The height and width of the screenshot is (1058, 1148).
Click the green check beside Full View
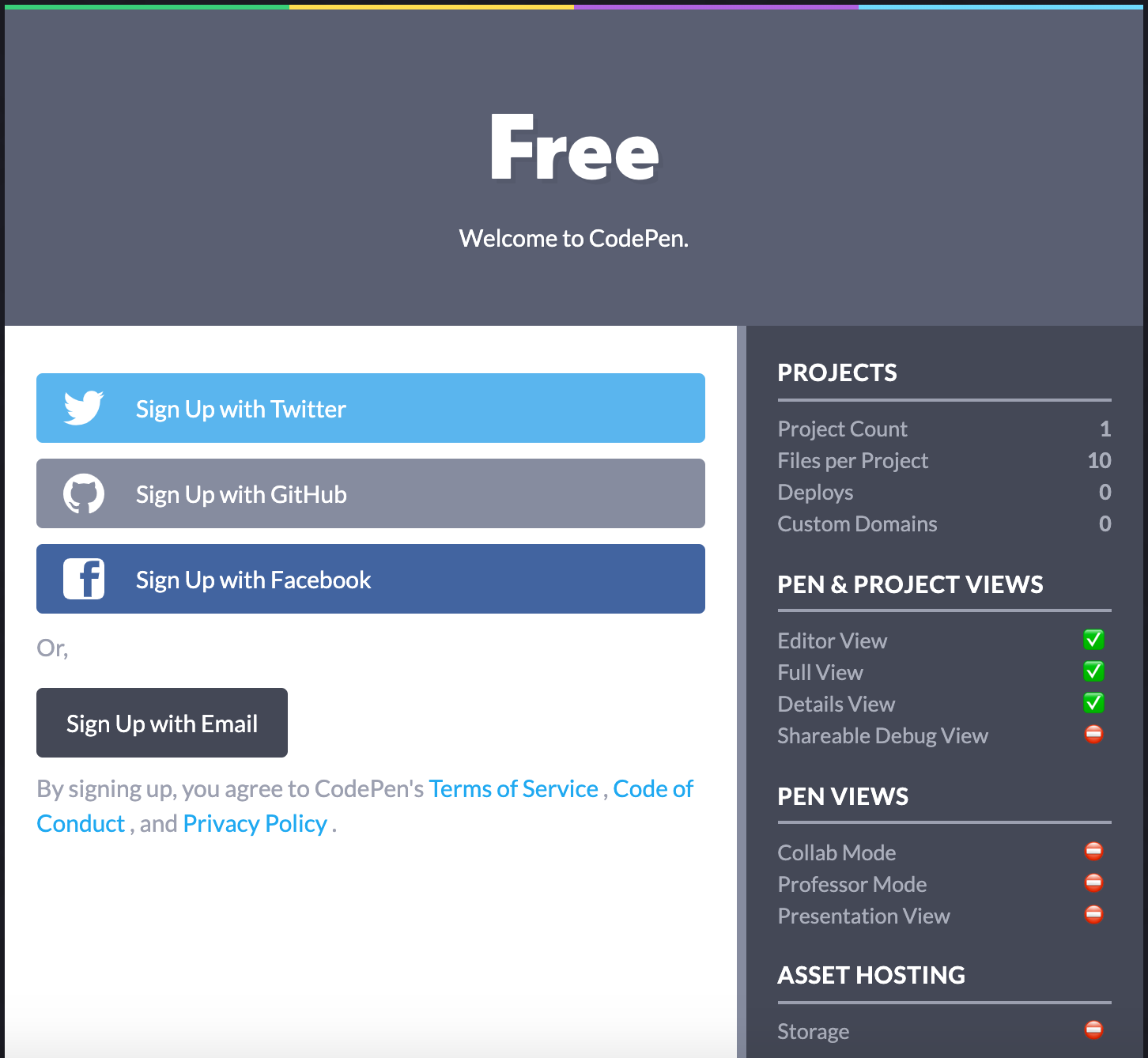[1093, 671]
